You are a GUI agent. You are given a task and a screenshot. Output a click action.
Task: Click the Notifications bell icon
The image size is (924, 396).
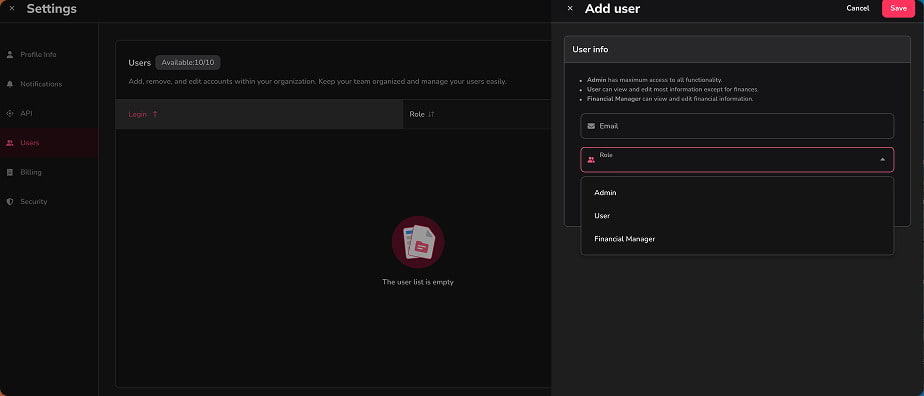coord(9,84)
